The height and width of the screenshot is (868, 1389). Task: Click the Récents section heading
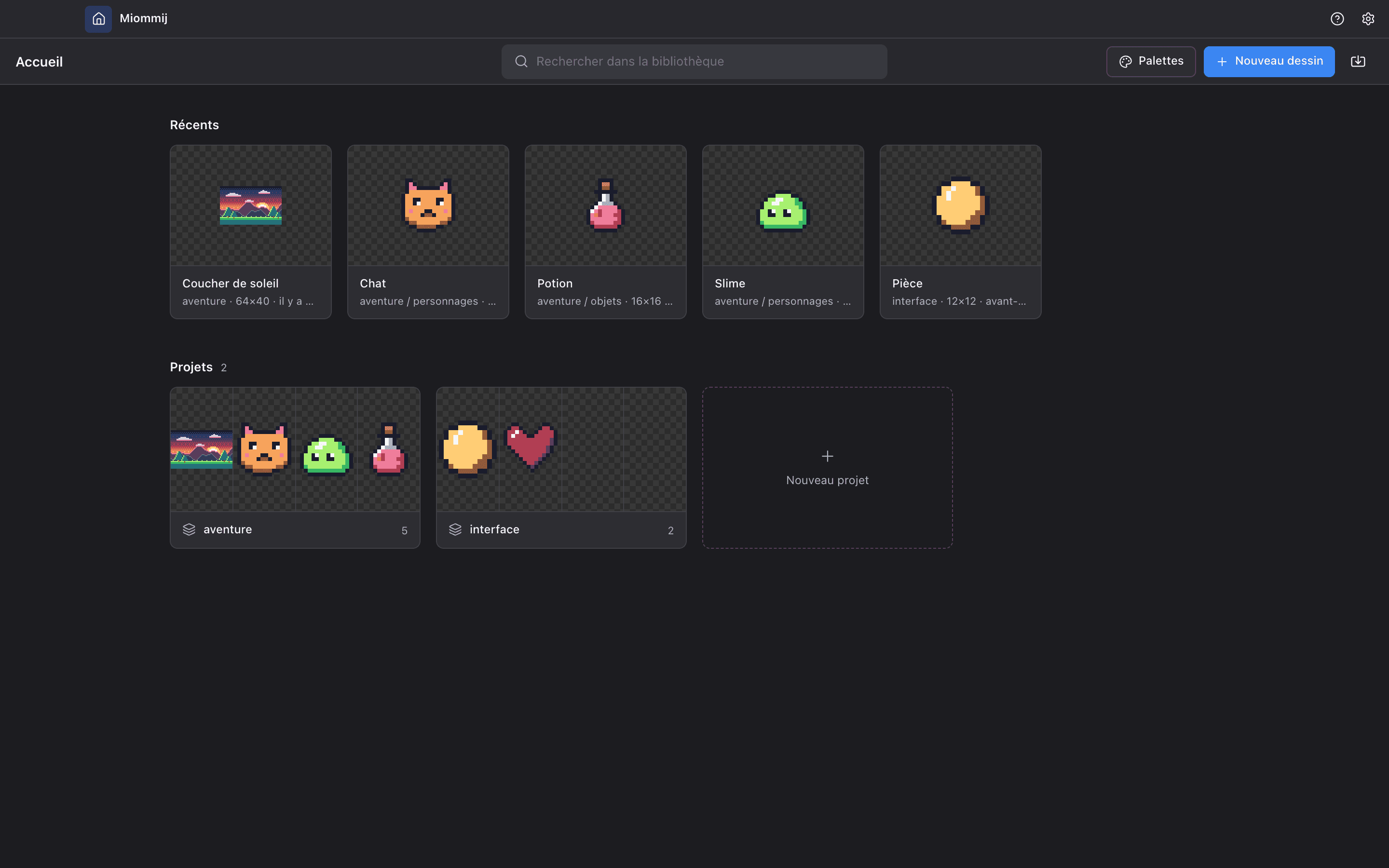194,125
